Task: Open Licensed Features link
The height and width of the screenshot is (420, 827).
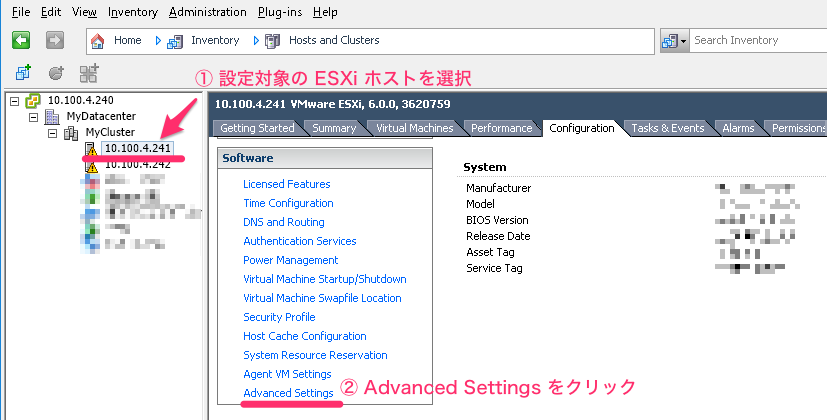Action: [x=287, y=184]
